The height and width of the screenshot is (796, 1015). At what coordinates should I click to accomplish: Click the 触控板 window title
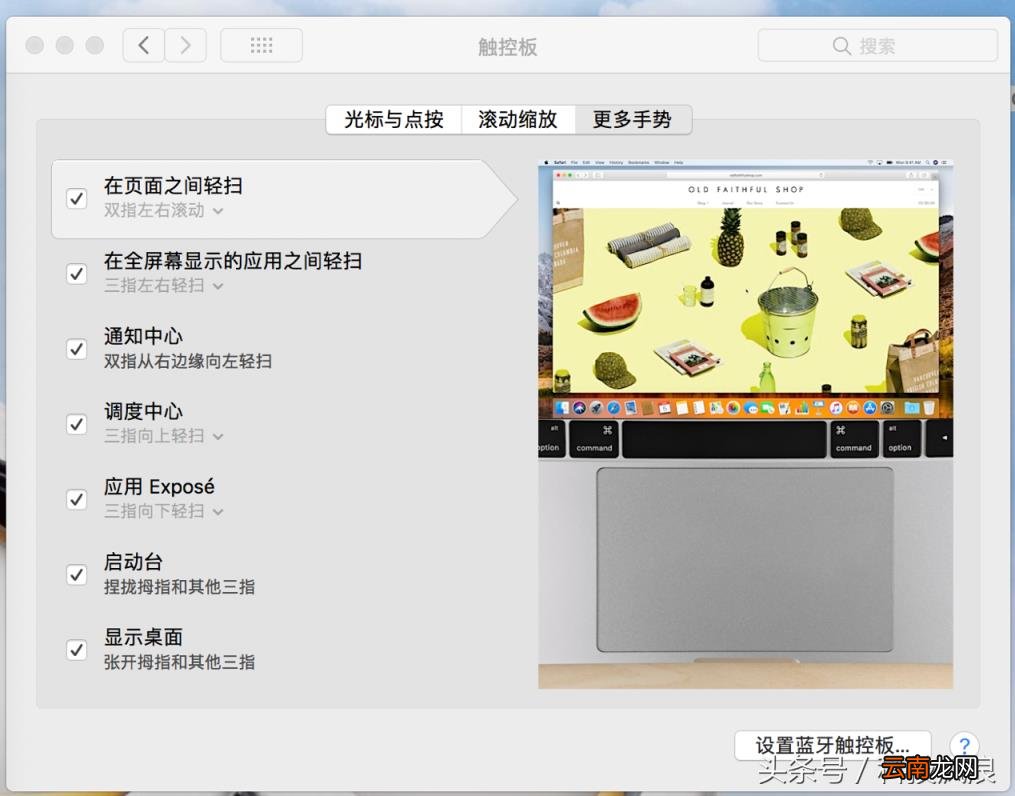coord(508,47)
